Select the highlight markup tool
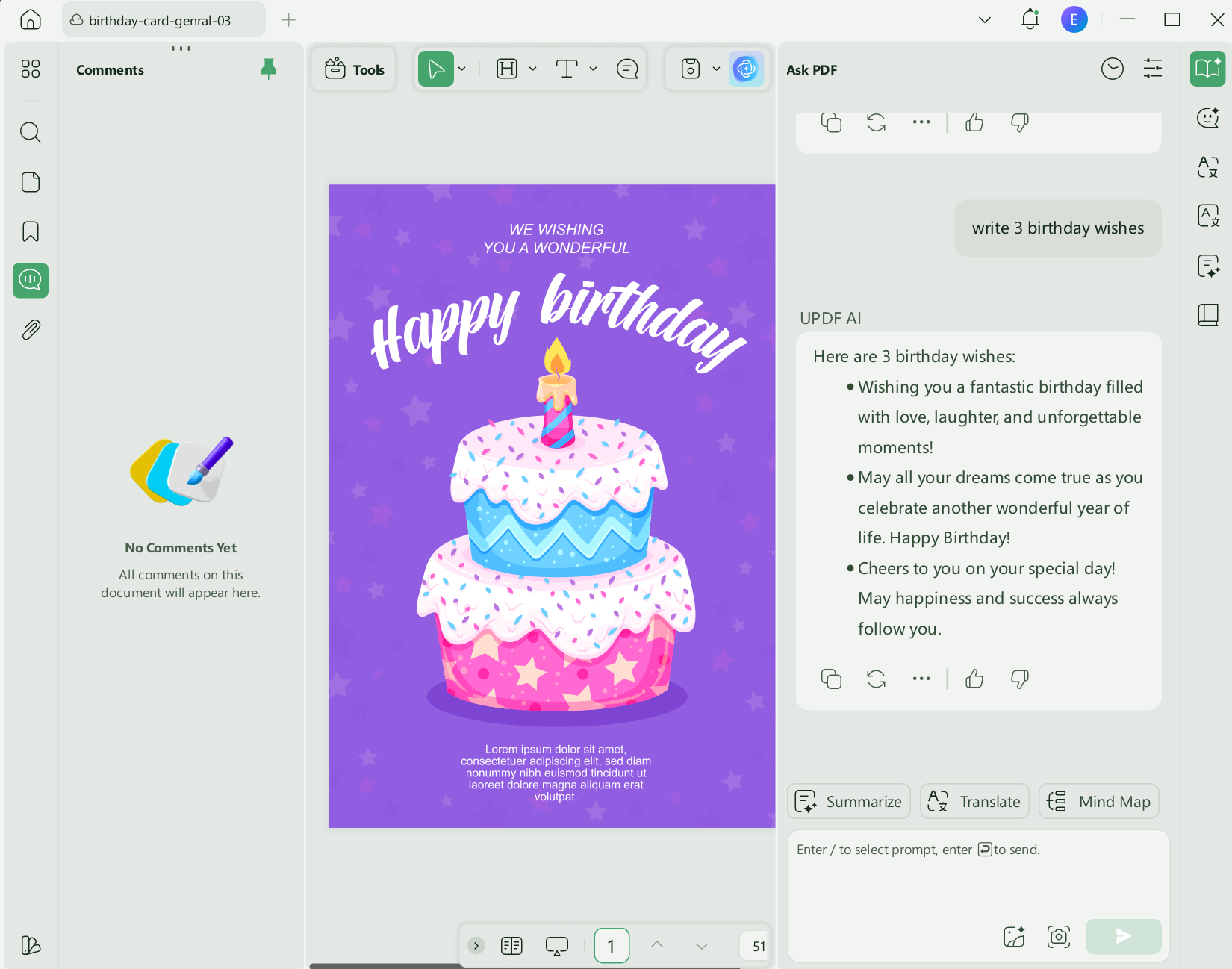 coord(507,69)
